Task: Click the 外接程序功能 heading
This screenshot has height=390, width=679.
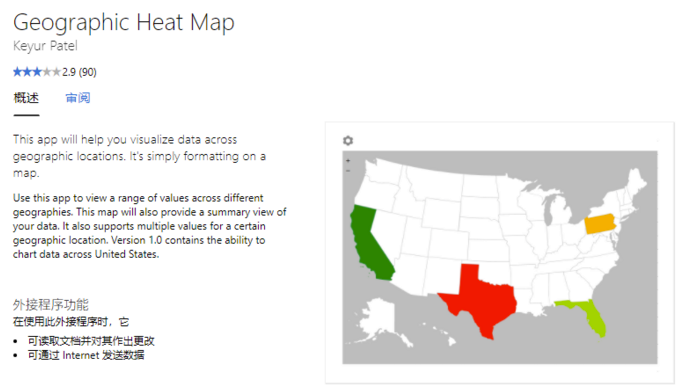Action: 51,305
